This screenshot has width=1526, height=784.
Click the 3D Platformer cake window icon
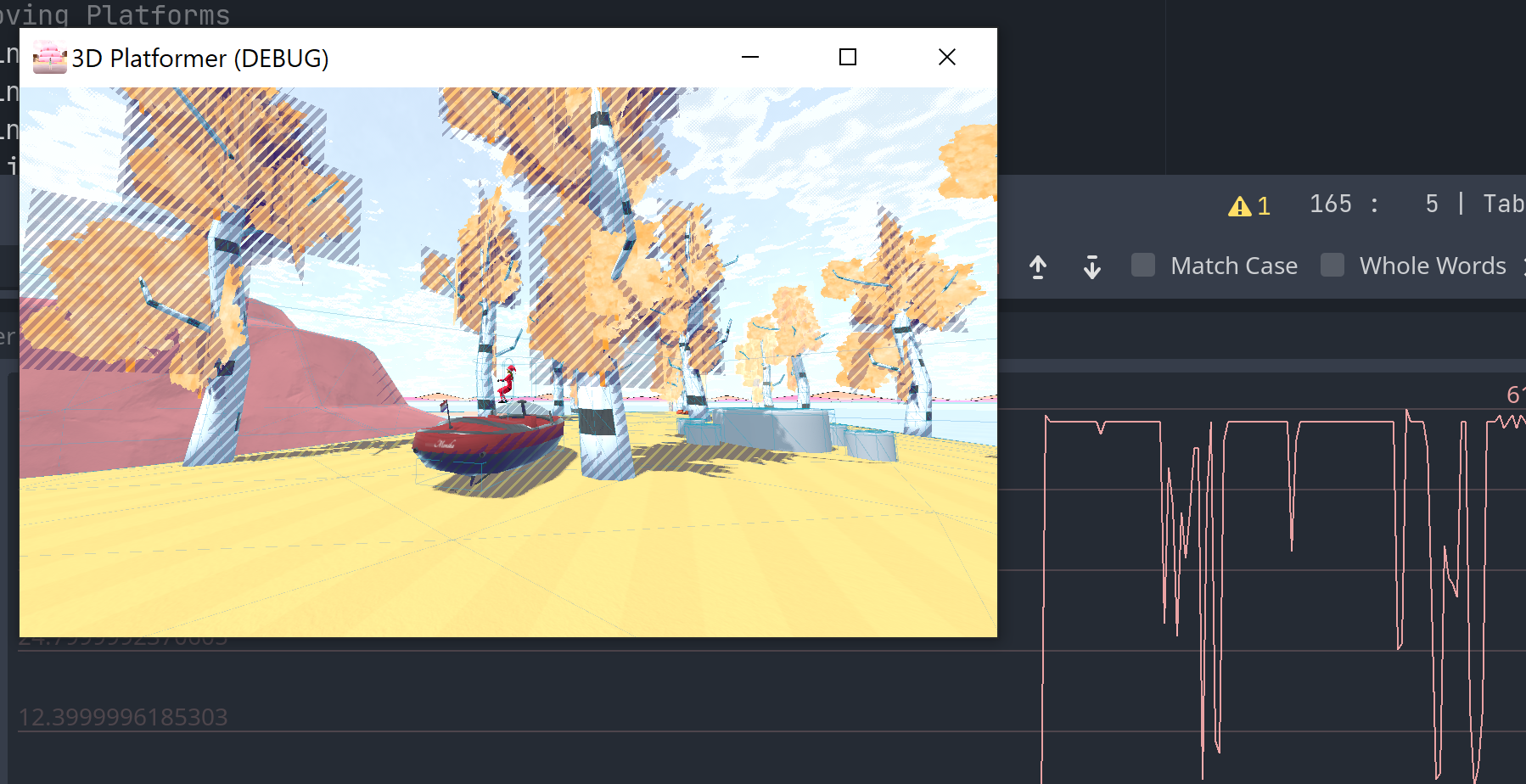tap(49, 58)
